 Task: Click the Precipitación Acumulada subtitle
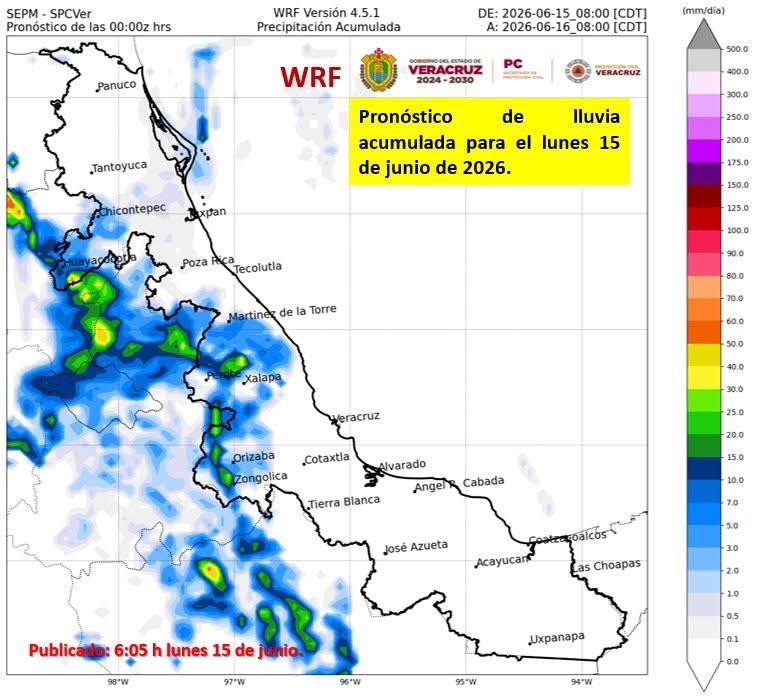coord(328,27)
